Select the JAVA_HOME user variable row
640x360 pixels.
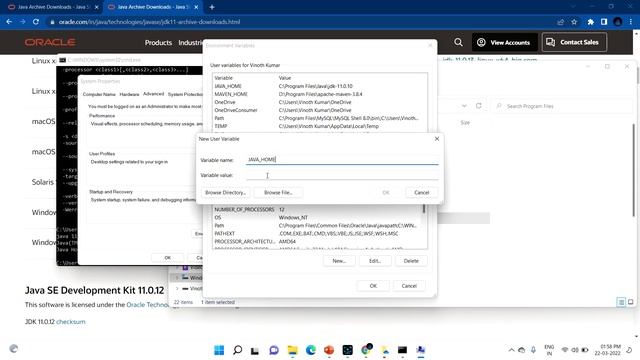[x=320, y=86]
